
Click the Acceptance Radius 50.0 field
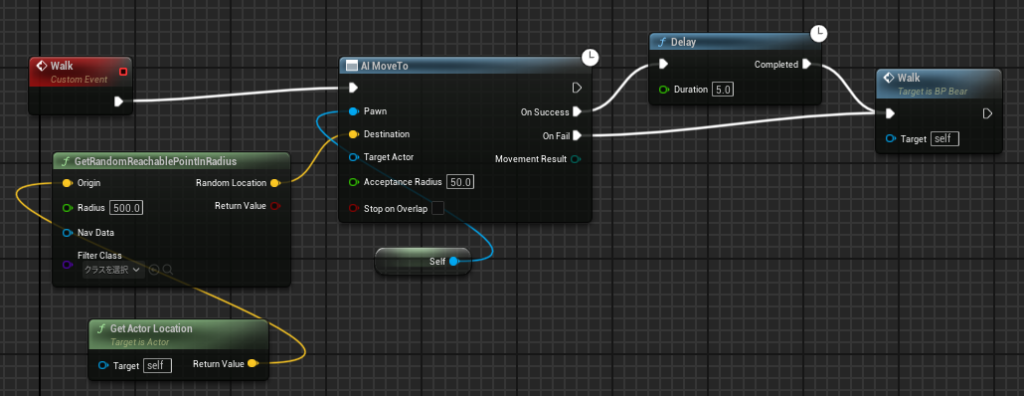460,182
